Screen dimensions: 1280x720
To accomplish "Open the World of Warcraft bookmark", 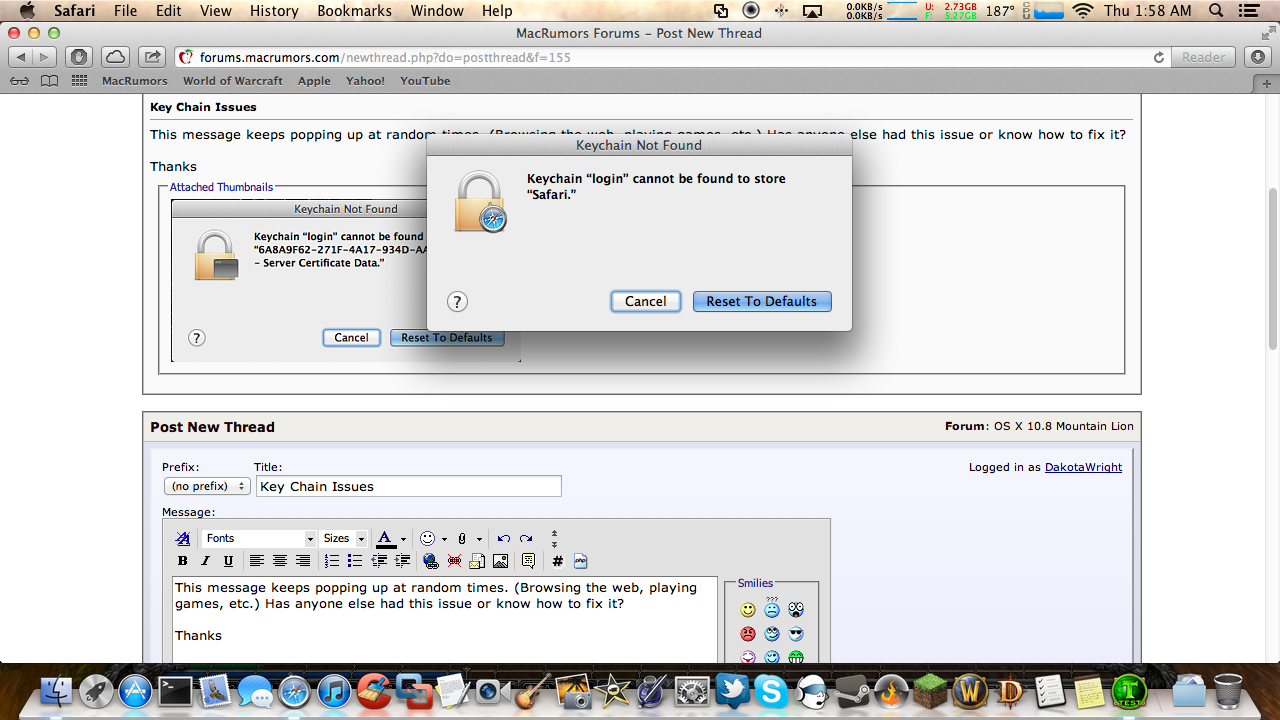I will coord(233,81).
